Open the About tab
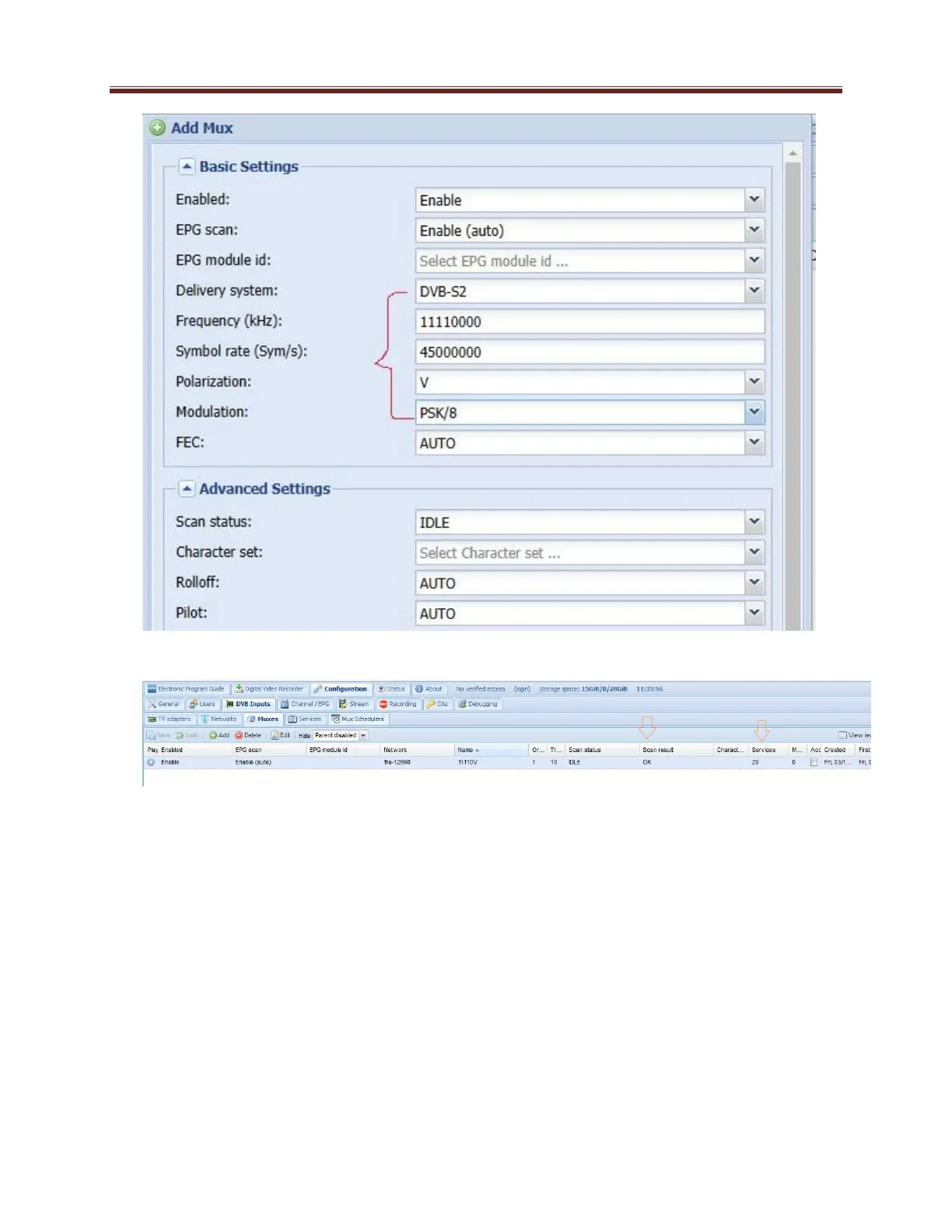 [429, 689]
